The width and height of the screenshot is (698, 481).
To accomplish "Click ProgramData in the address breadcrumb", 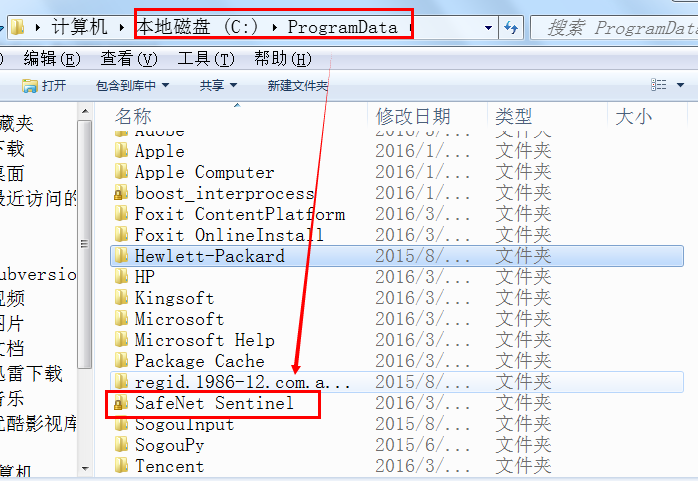I will click(x=342, y=27).
